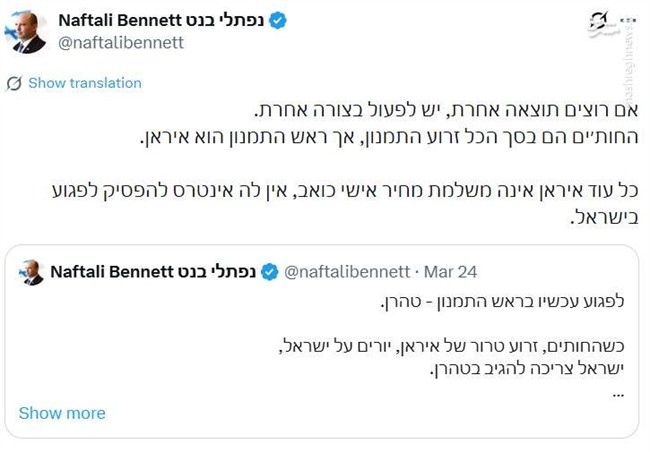650x452 pixels.
Task: Click the small avatar in the quoted tweet
Action: pos(32,272)
